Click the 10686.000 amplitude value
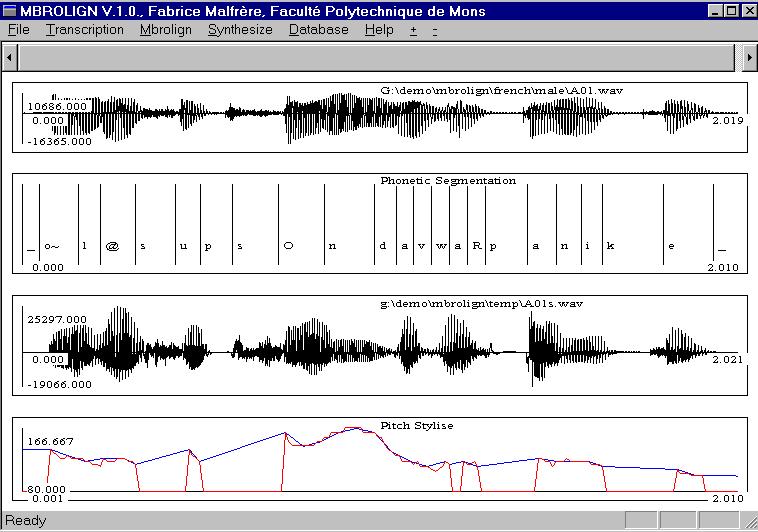The width and height of the screenshot is (758, 532). point(57,106)
